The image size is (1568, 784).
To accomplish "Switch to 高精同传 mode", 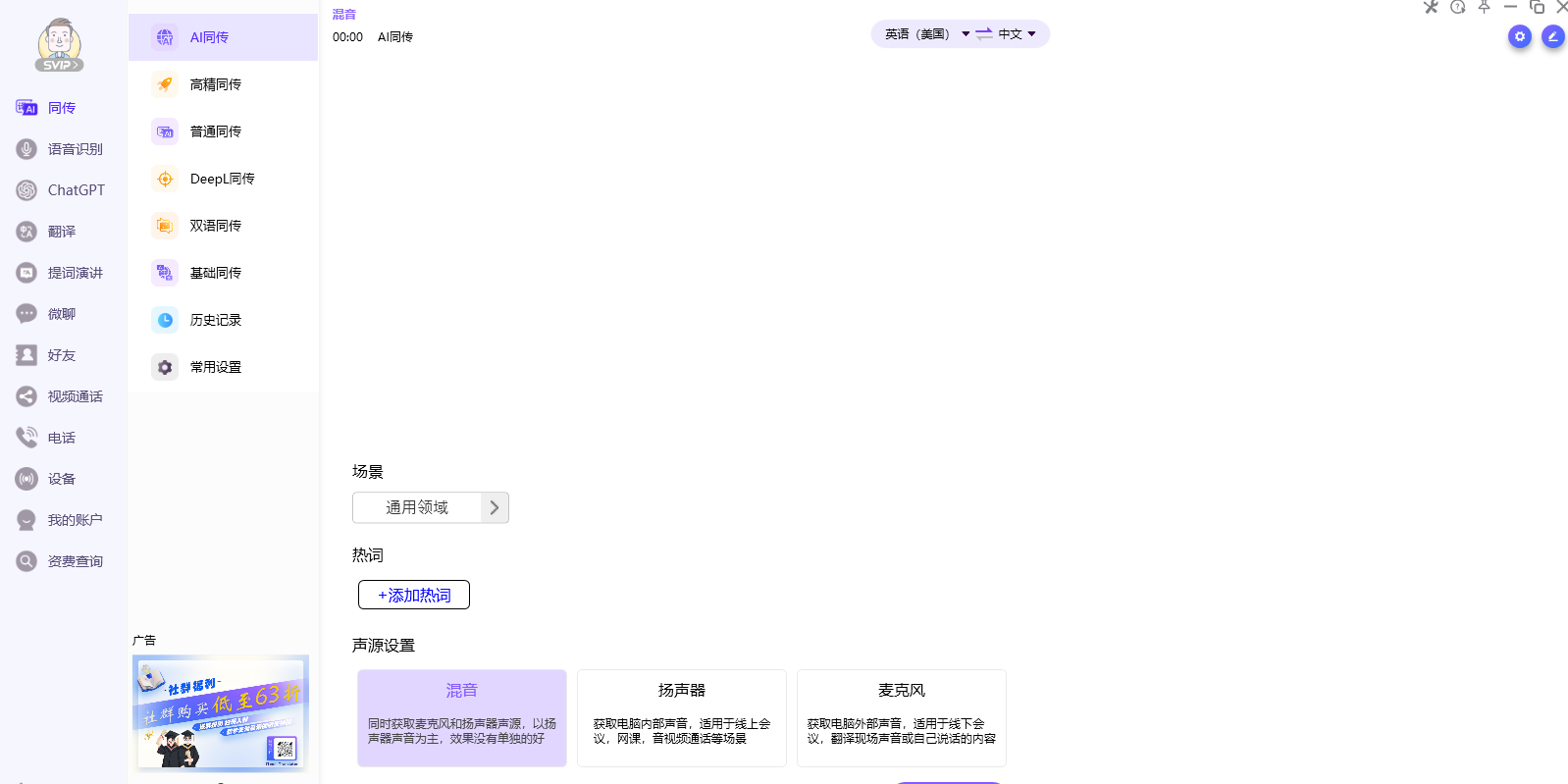I will click(x=216, y=84).
